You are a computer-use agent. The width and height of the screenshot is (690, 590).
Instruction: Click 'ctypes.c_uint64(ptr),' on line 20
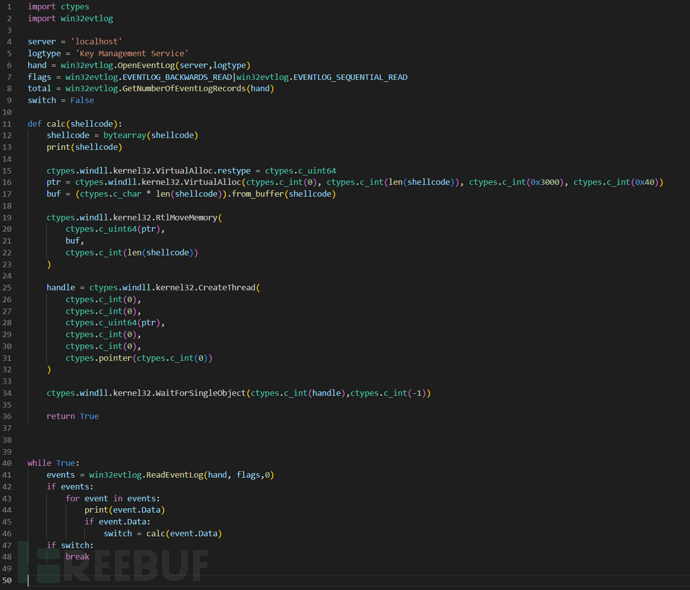(115, 229)
